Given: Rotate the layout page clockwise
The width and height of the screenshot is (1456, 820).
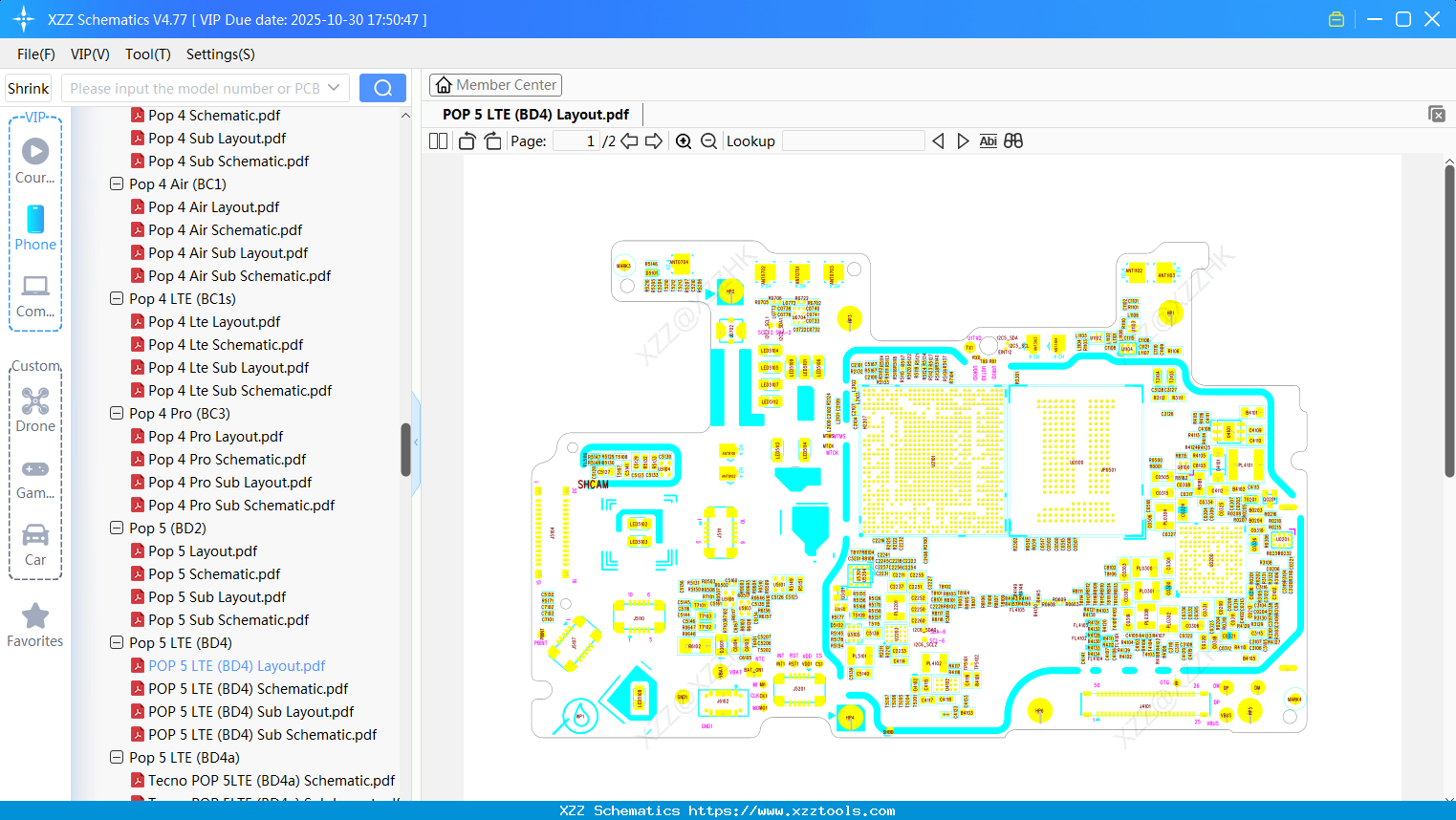Looking at the screenshot, I should pos(491,140).
